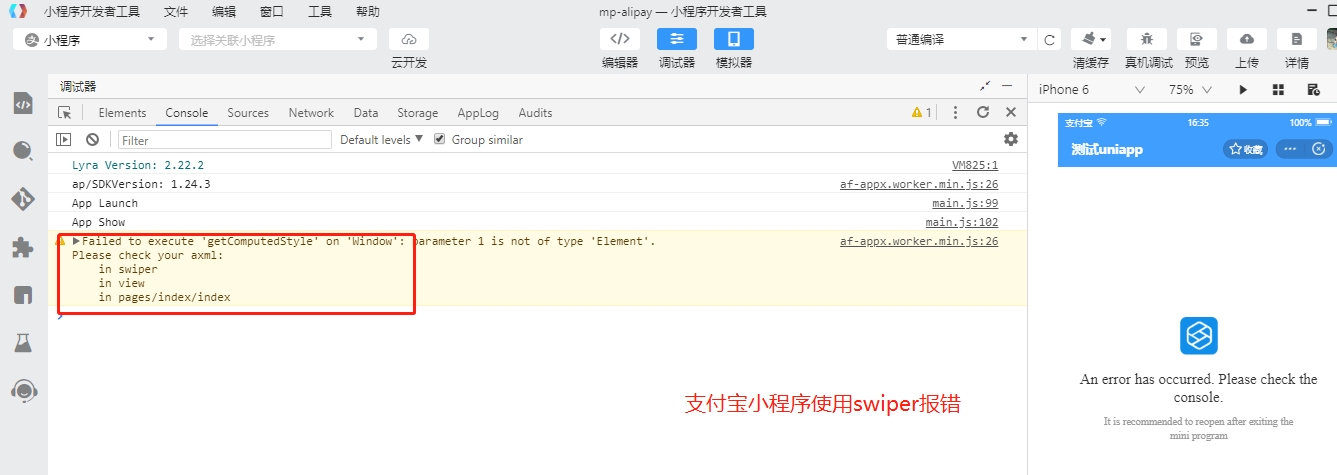Click the upload (上传) cloud icon
Screen dimensions: 1337x475
pyautogui.click(x=1247, y=39)
